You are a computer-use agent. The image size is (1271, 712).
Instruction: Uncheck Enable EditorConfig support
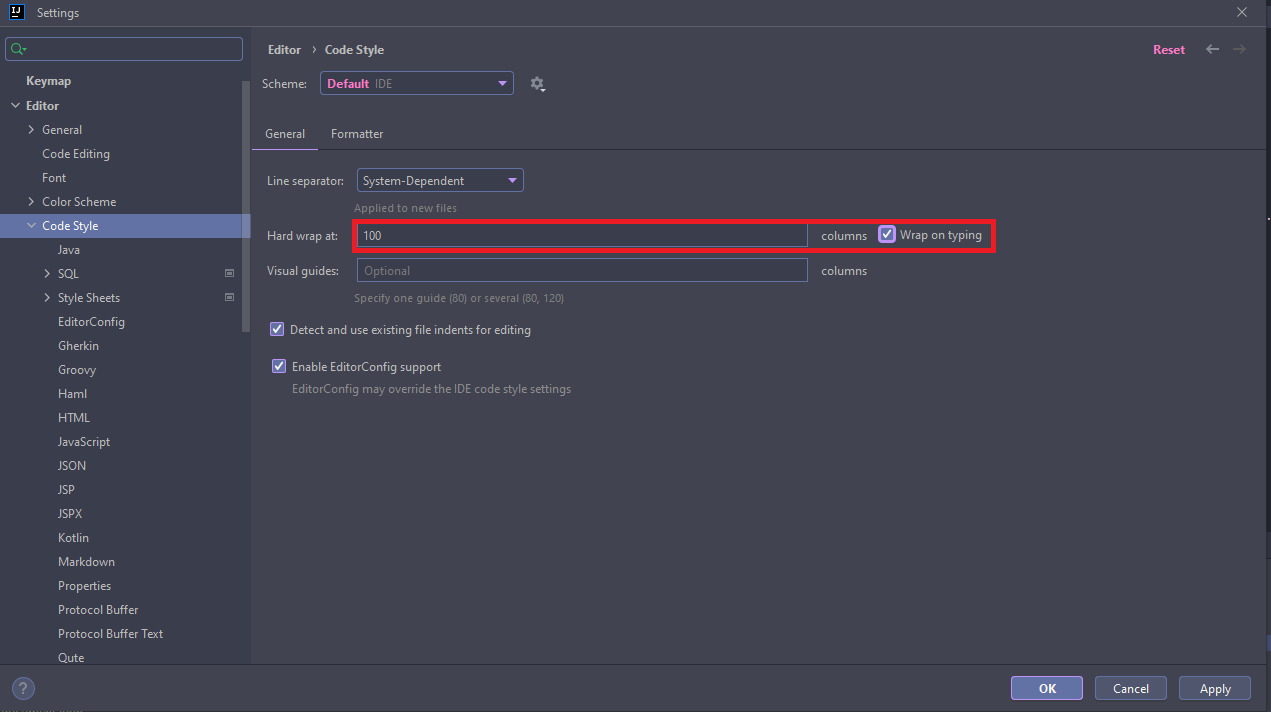[x=279, y=367]
